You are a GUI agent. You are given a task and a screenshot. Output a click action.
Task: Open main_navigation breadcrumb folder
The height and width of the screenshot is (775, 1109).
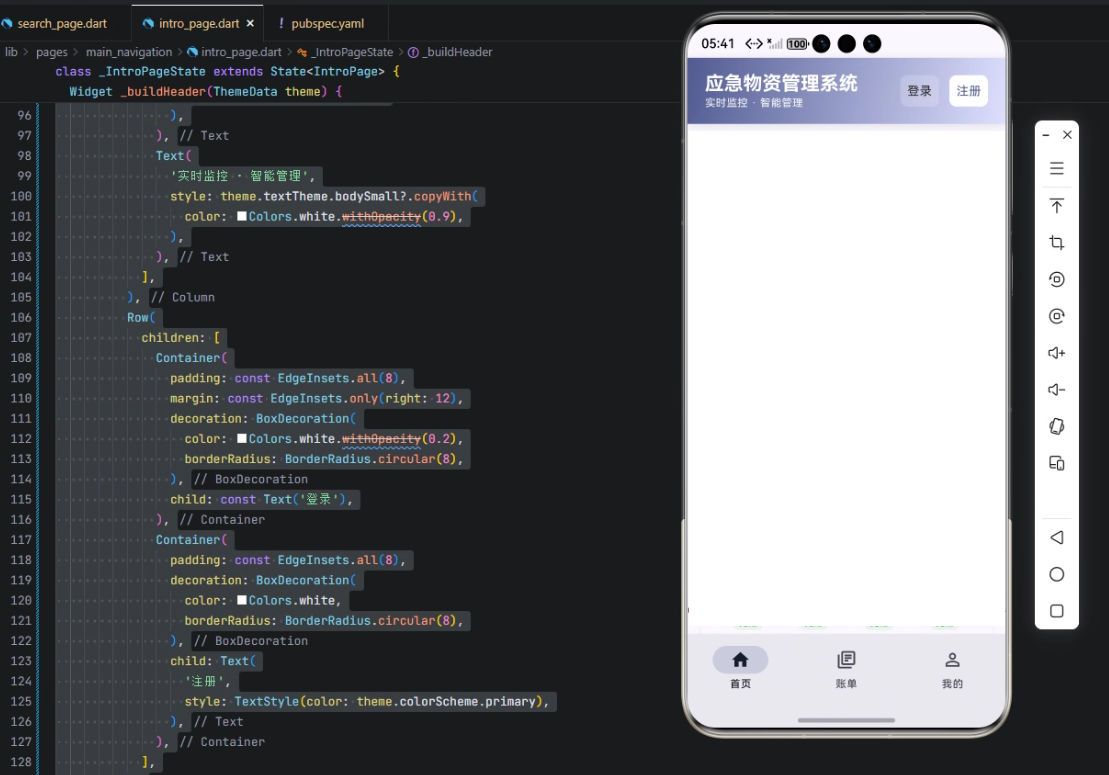coord(129,52)
